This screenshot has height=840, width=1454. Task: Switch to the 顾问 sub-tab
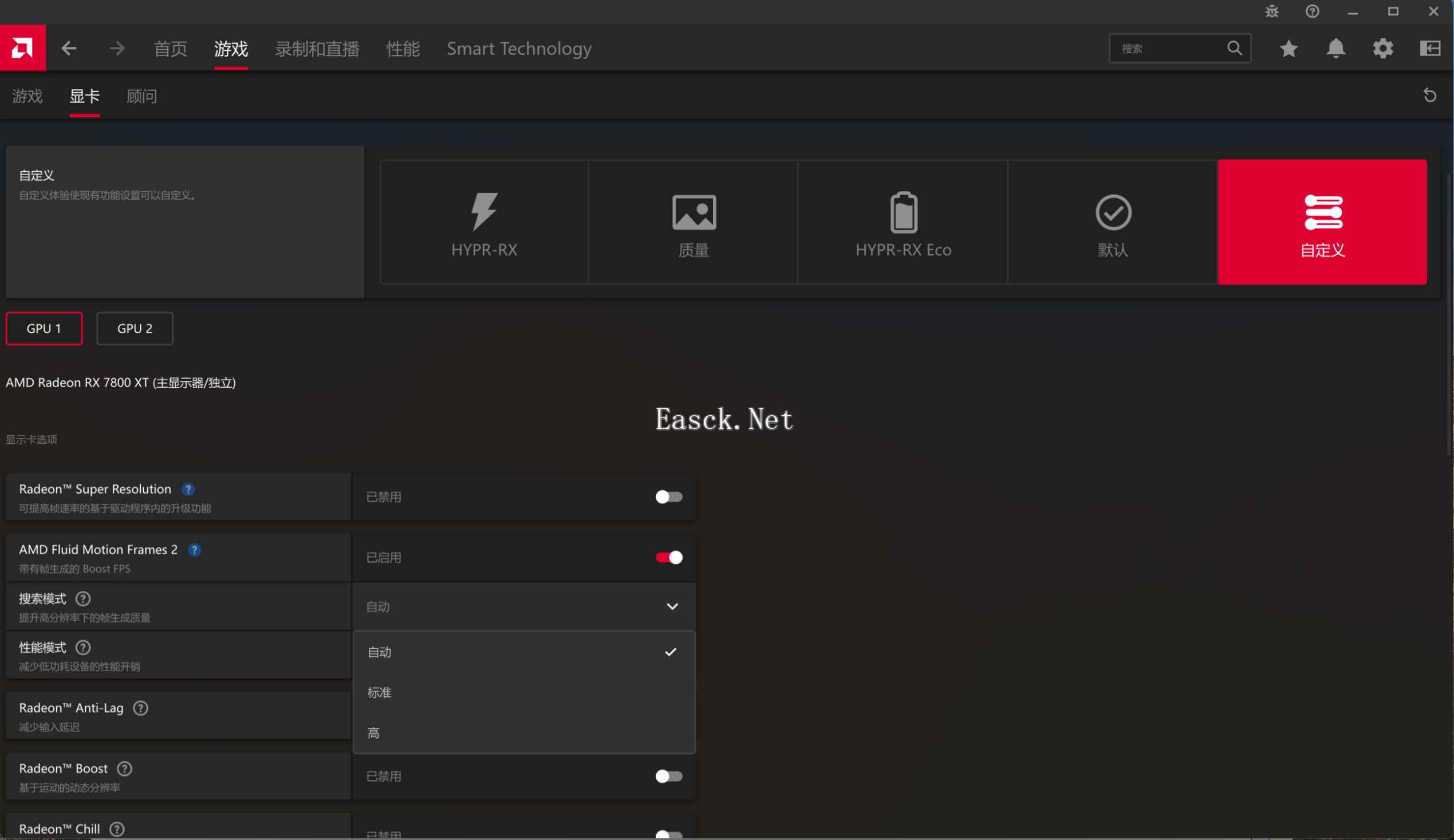click(141, 96)
